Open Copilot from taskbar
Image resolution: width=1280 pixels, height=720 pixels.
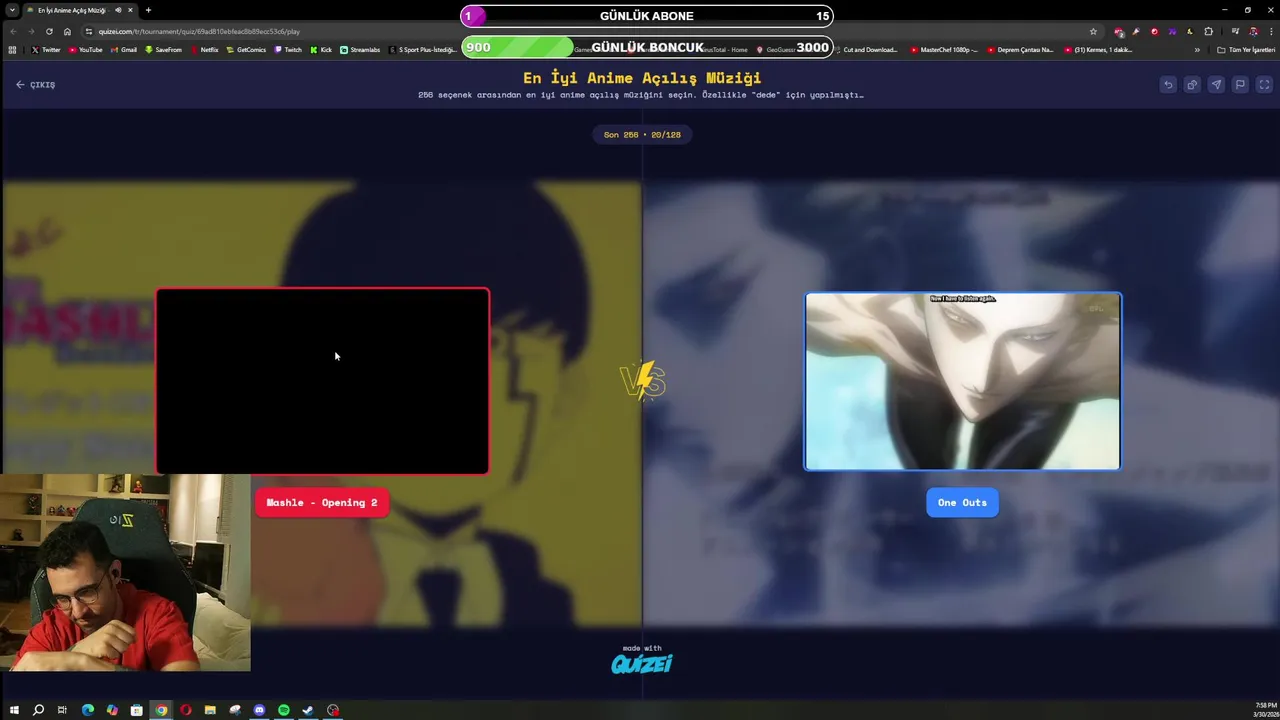pos(112,710)
